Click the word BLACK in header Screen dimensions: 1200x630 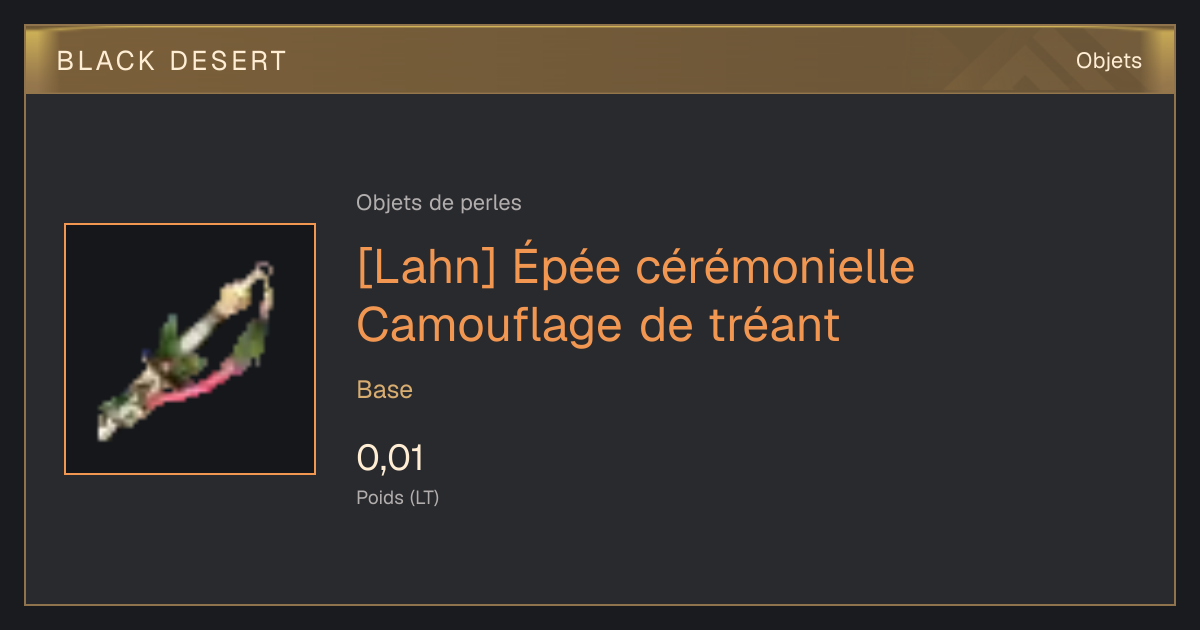(x=106, y=61)
